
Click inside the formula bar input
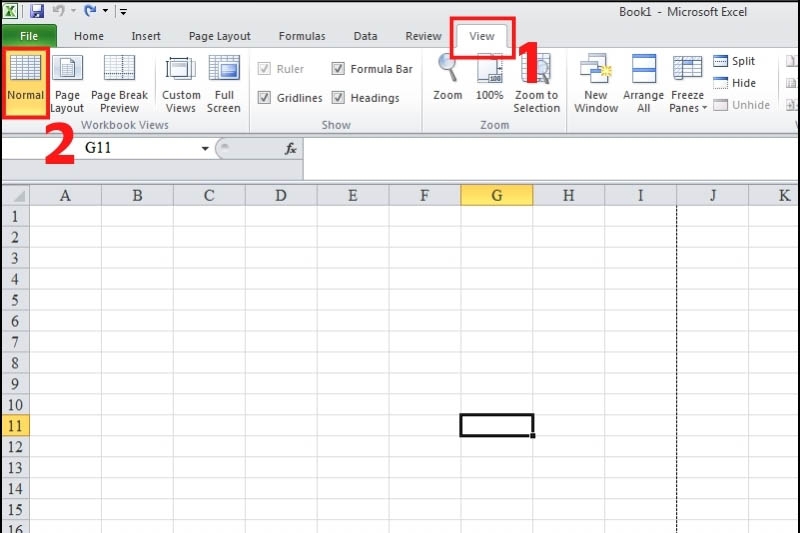(551, 158)
